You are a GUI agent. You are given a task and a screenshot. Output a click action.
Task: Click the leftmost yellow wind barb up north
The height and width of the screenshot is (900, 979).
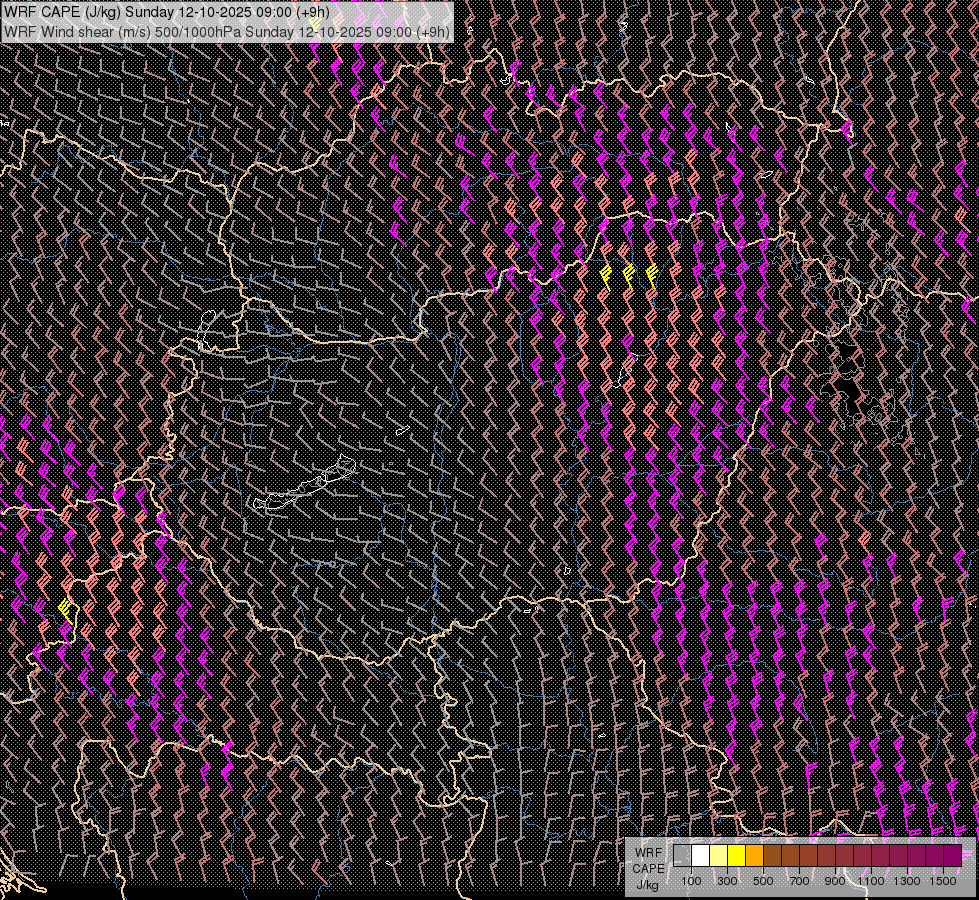(605, 273)
